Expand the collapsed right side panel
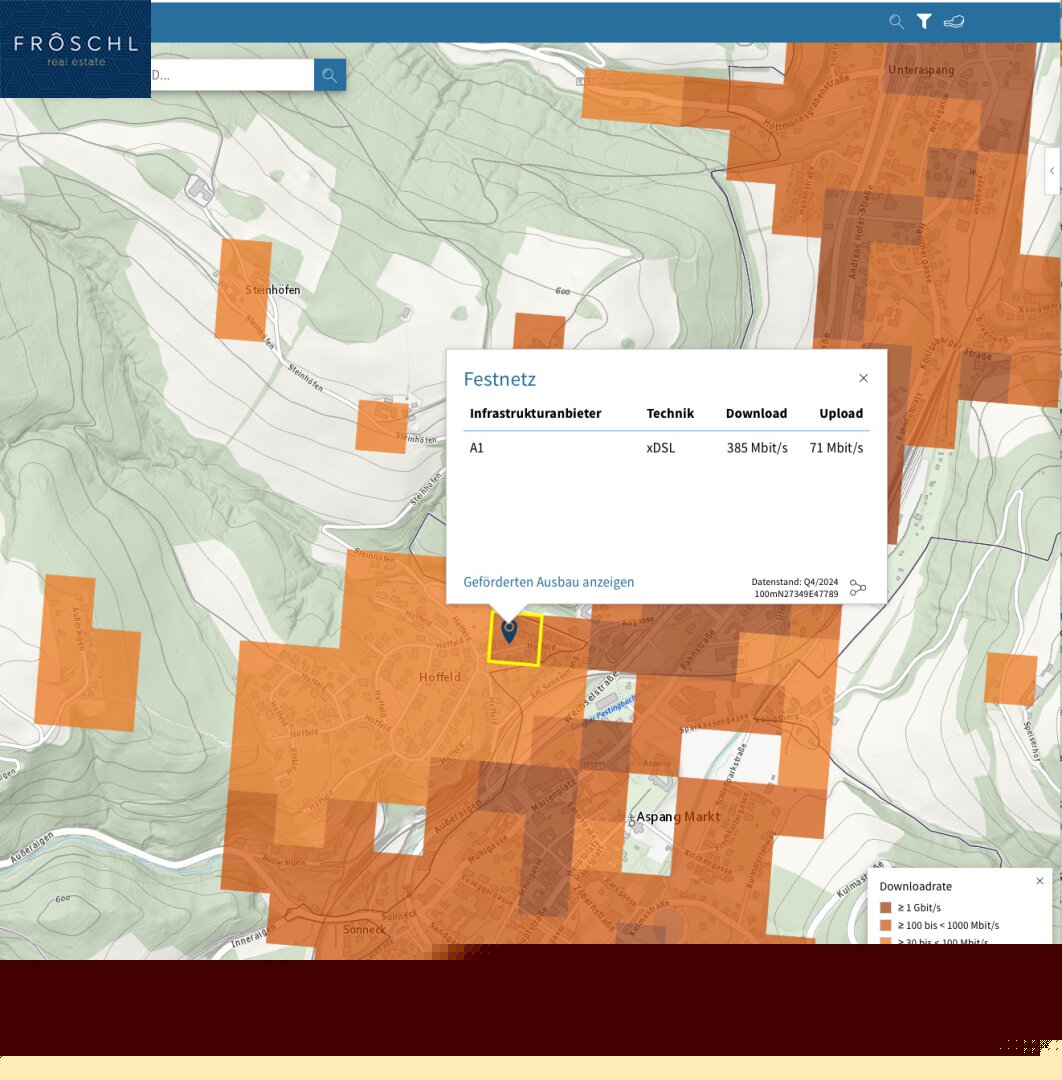Viewport: 1062px width, 1080px height. pos(1052,171)
